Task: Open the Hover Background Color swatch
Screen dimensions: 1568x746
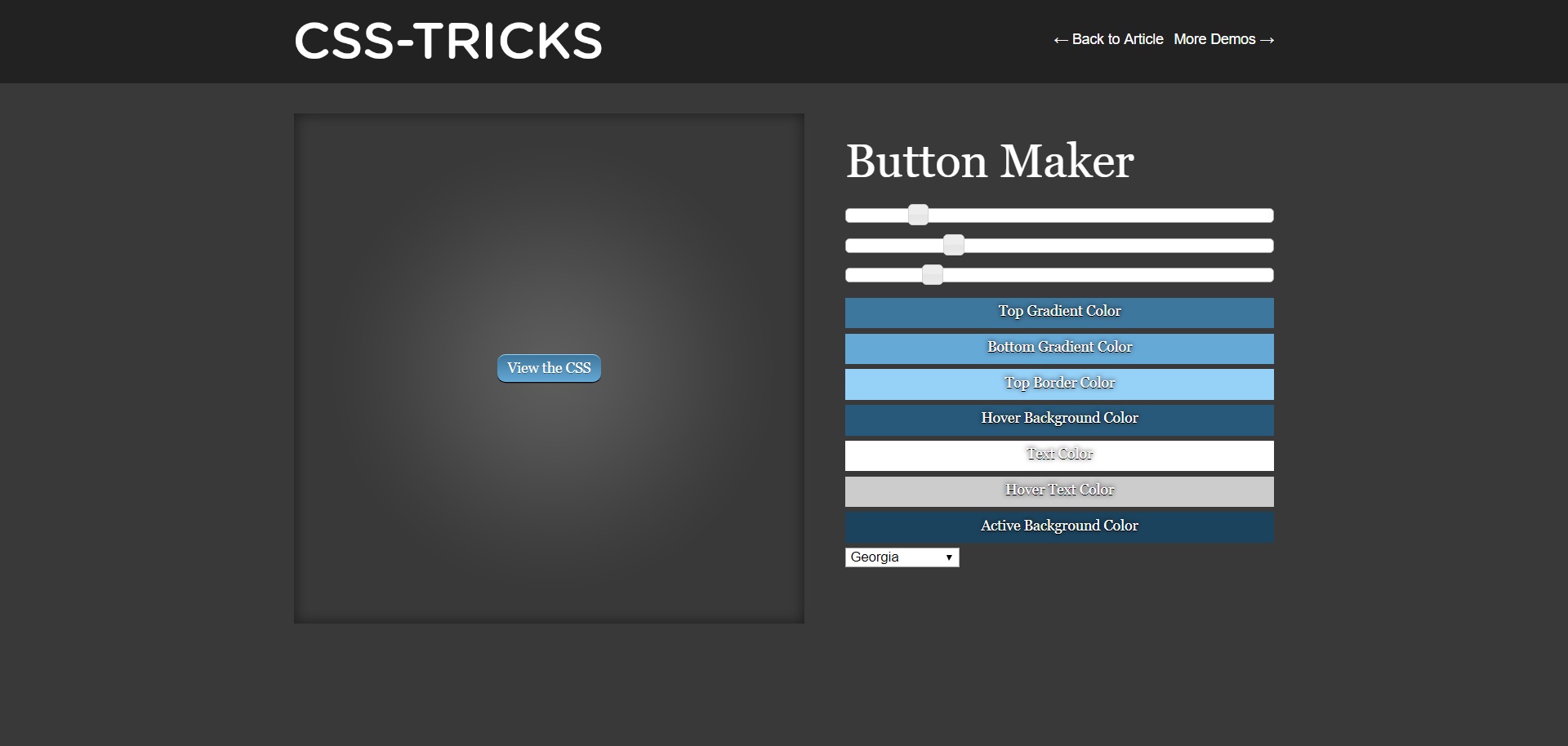Action: (x=1059, y=420)
